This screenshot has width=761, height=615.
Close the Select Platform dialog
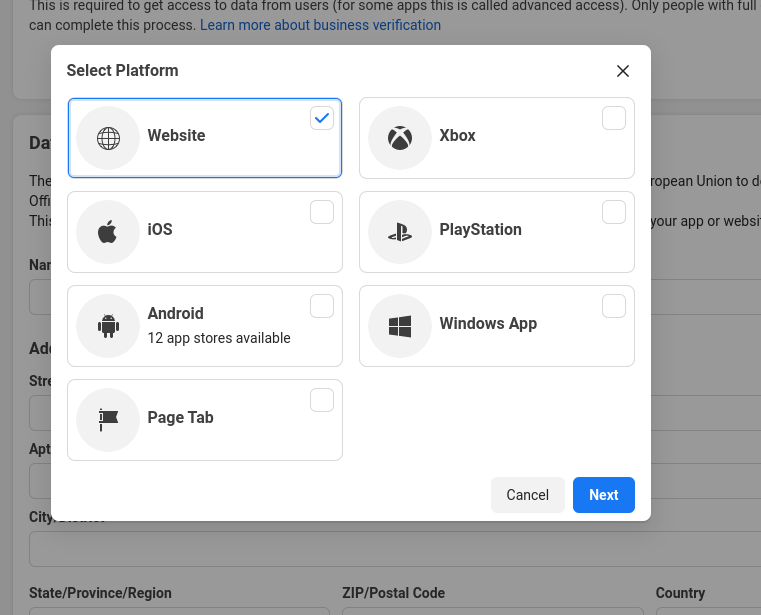click(623, 71)
